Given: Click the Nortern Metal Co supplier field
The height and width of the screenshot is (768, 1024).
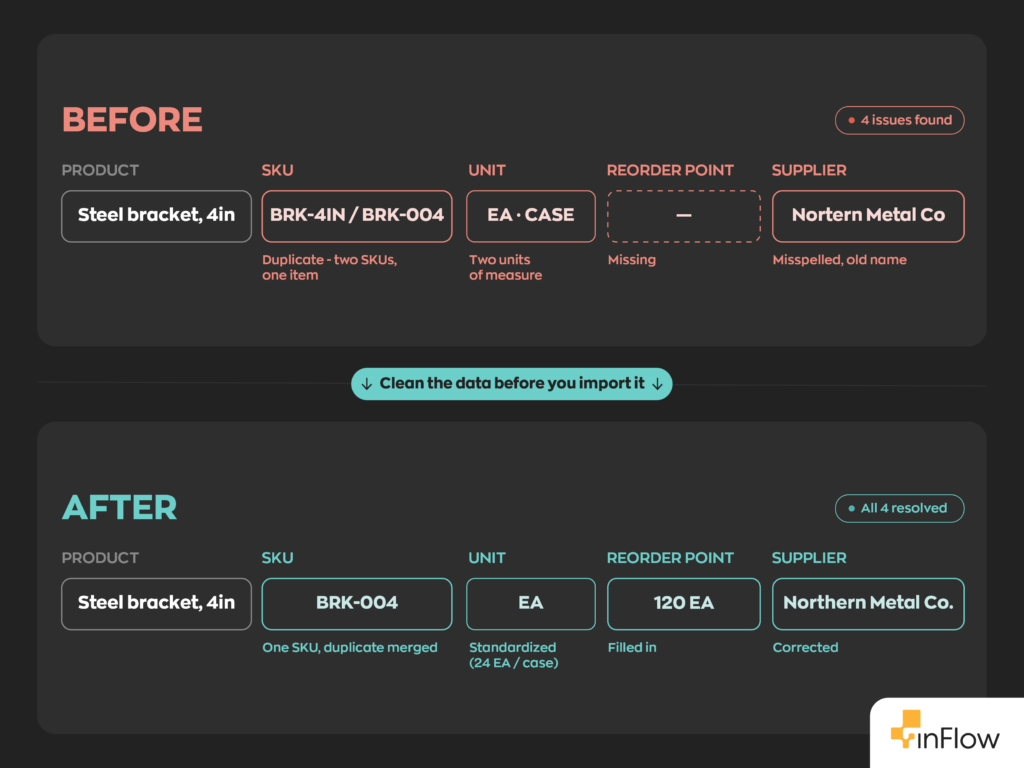Looking at the screenshot, I should click(x=868, y=216).
